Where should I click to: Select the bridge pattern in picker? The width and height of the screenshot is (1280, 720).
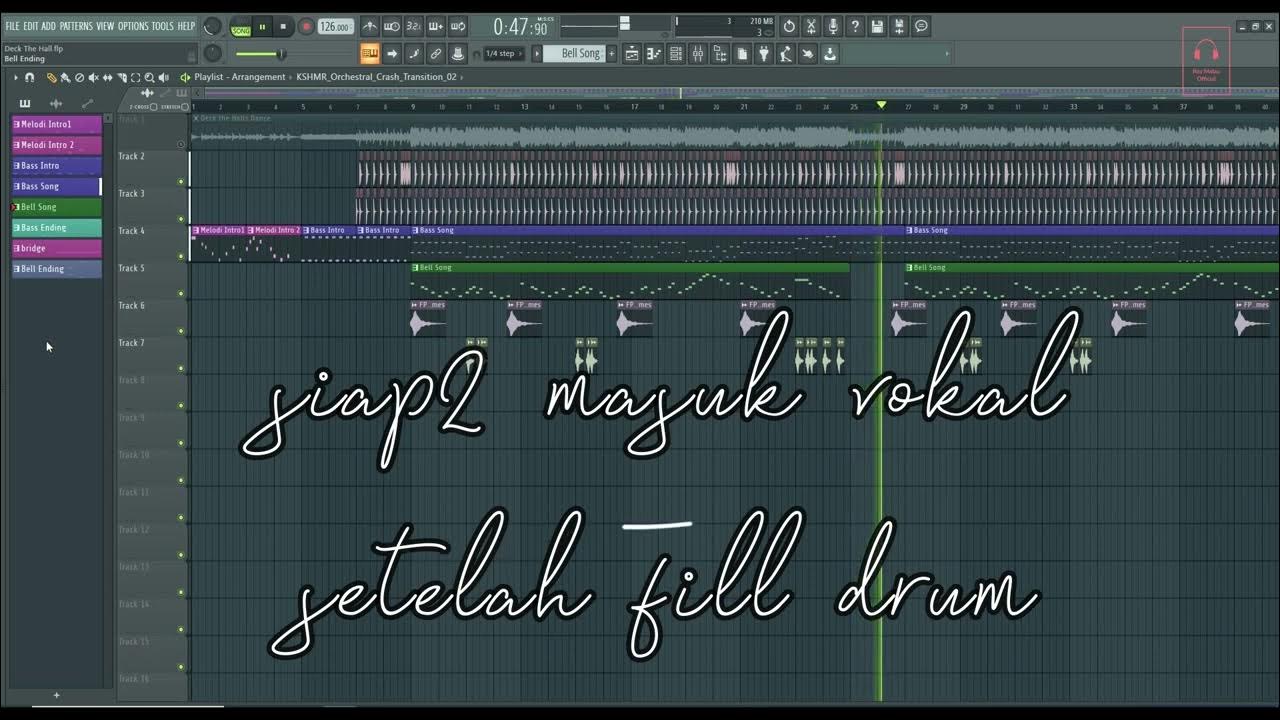(56, 248)
